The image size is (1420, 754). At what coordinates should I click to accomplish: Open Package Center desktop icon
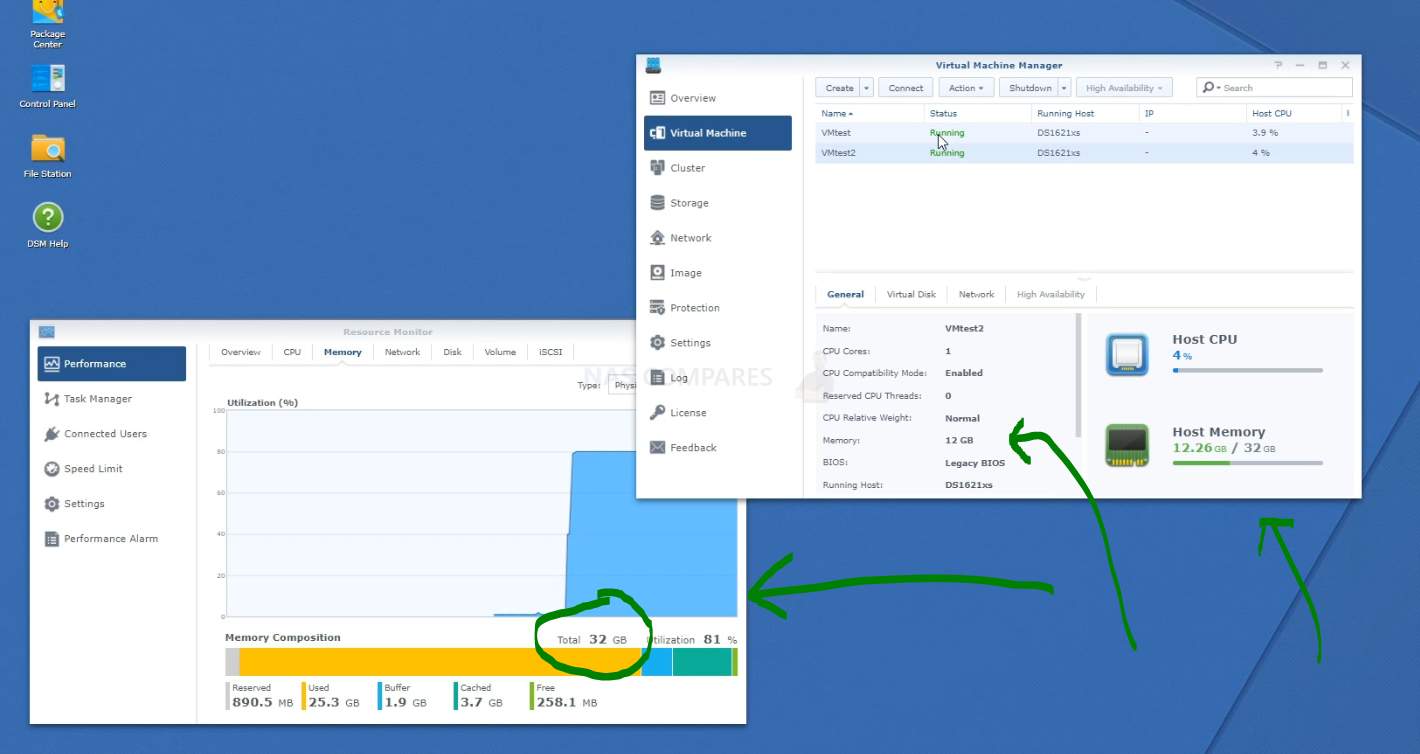tap(47, 24)
